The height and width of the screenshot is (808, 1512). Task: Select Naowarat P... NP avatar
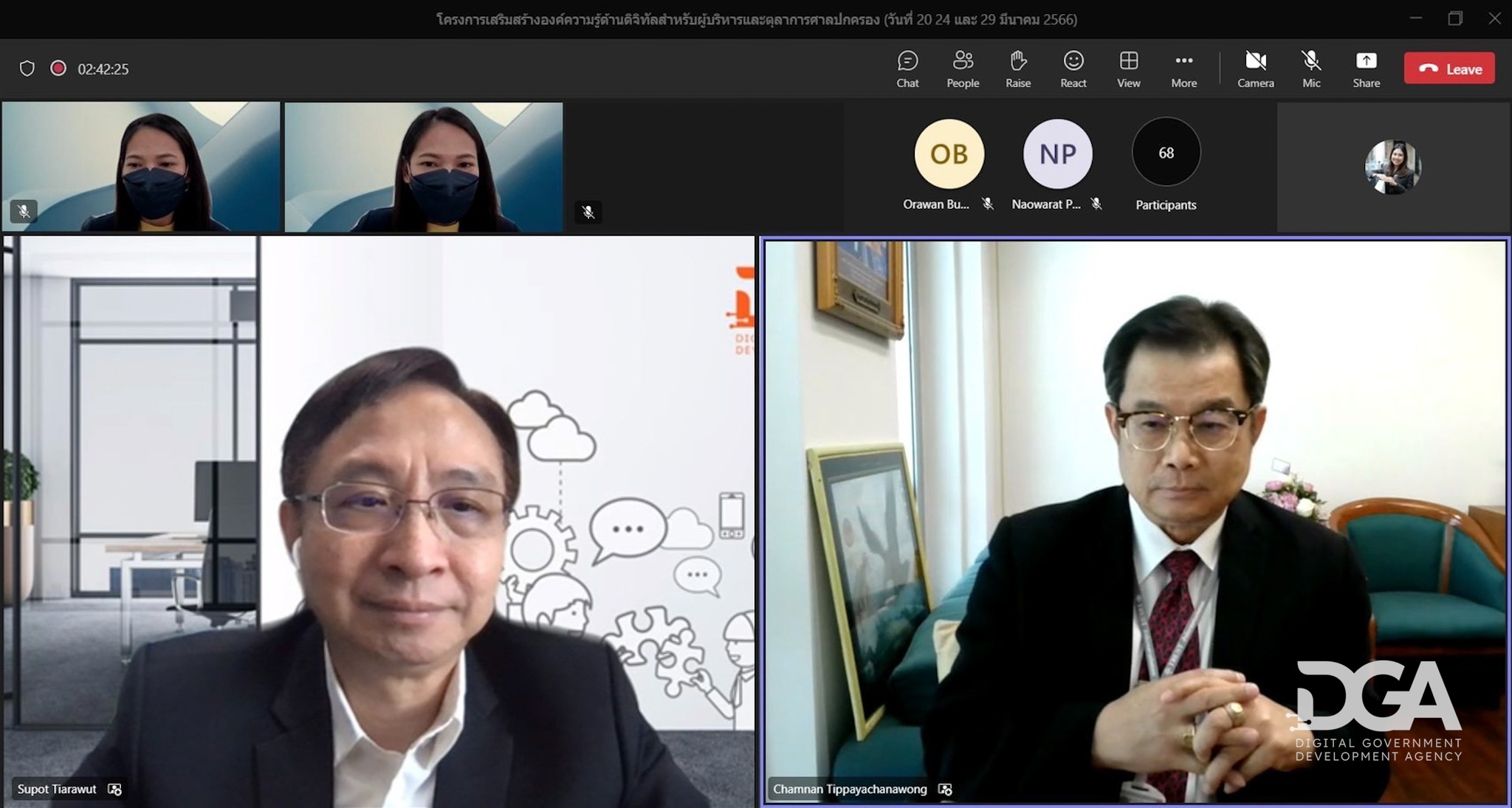click(x=1057, y=153)
